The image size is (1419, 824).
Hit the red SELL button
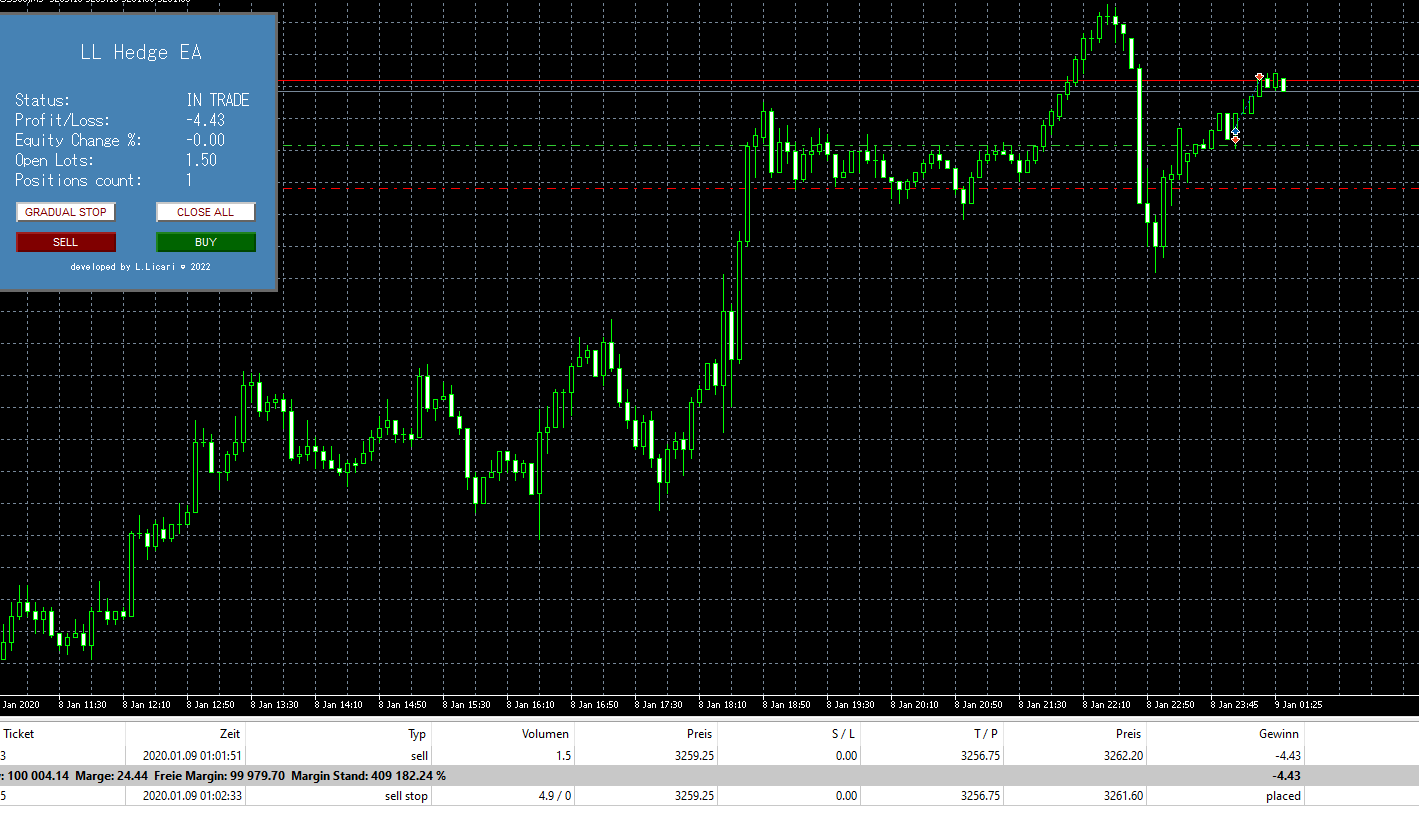click(x=66, y=242)
